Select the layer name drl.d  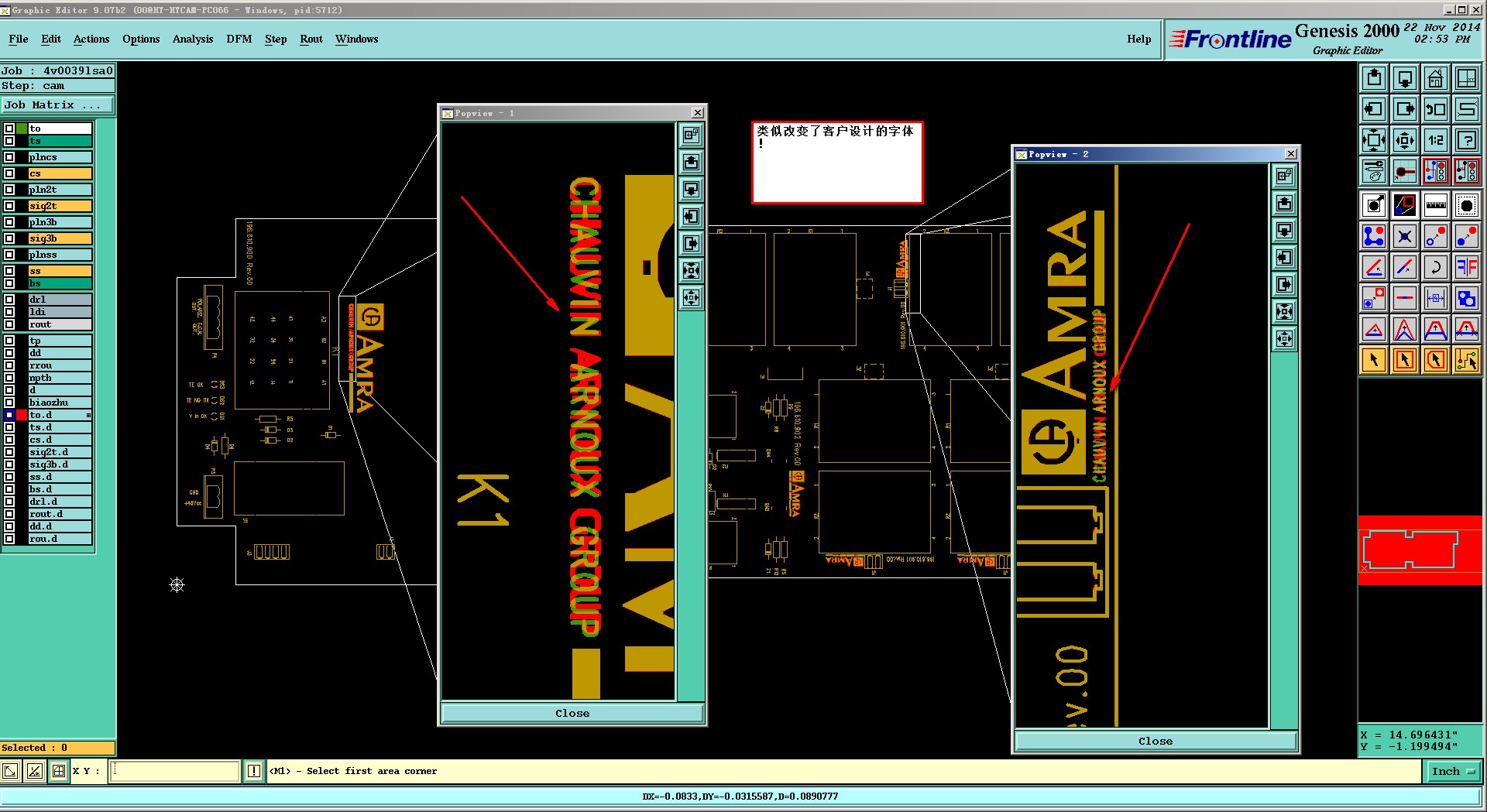(60, 502)
